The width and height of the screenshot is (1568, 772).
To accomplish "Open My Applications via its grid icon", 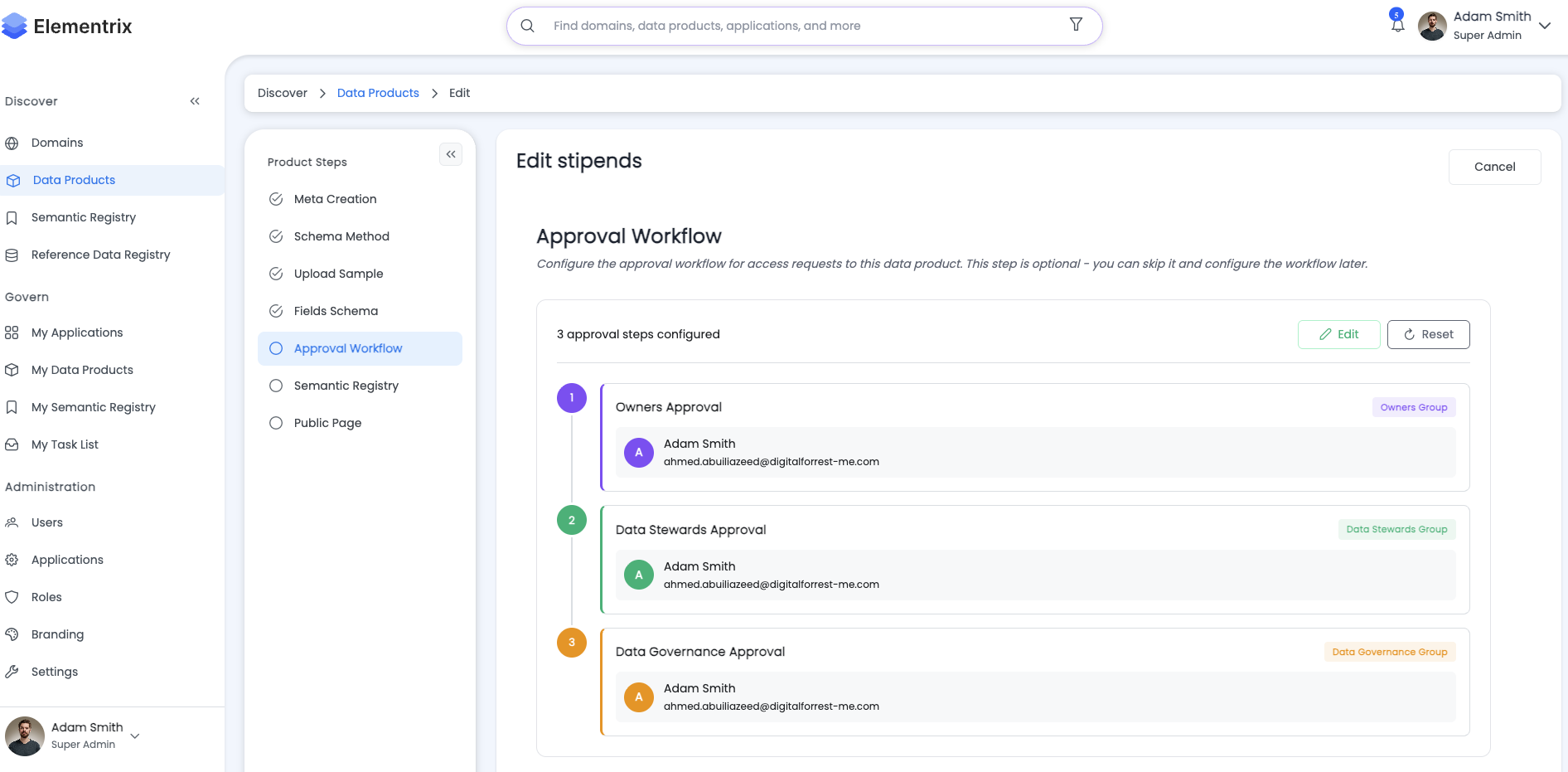I will click(x=11, y=332).
